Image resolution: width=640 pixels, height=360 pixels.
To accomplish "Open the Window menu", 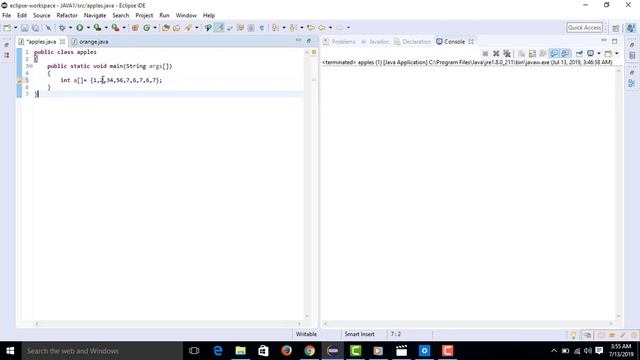I will [186, 15].
